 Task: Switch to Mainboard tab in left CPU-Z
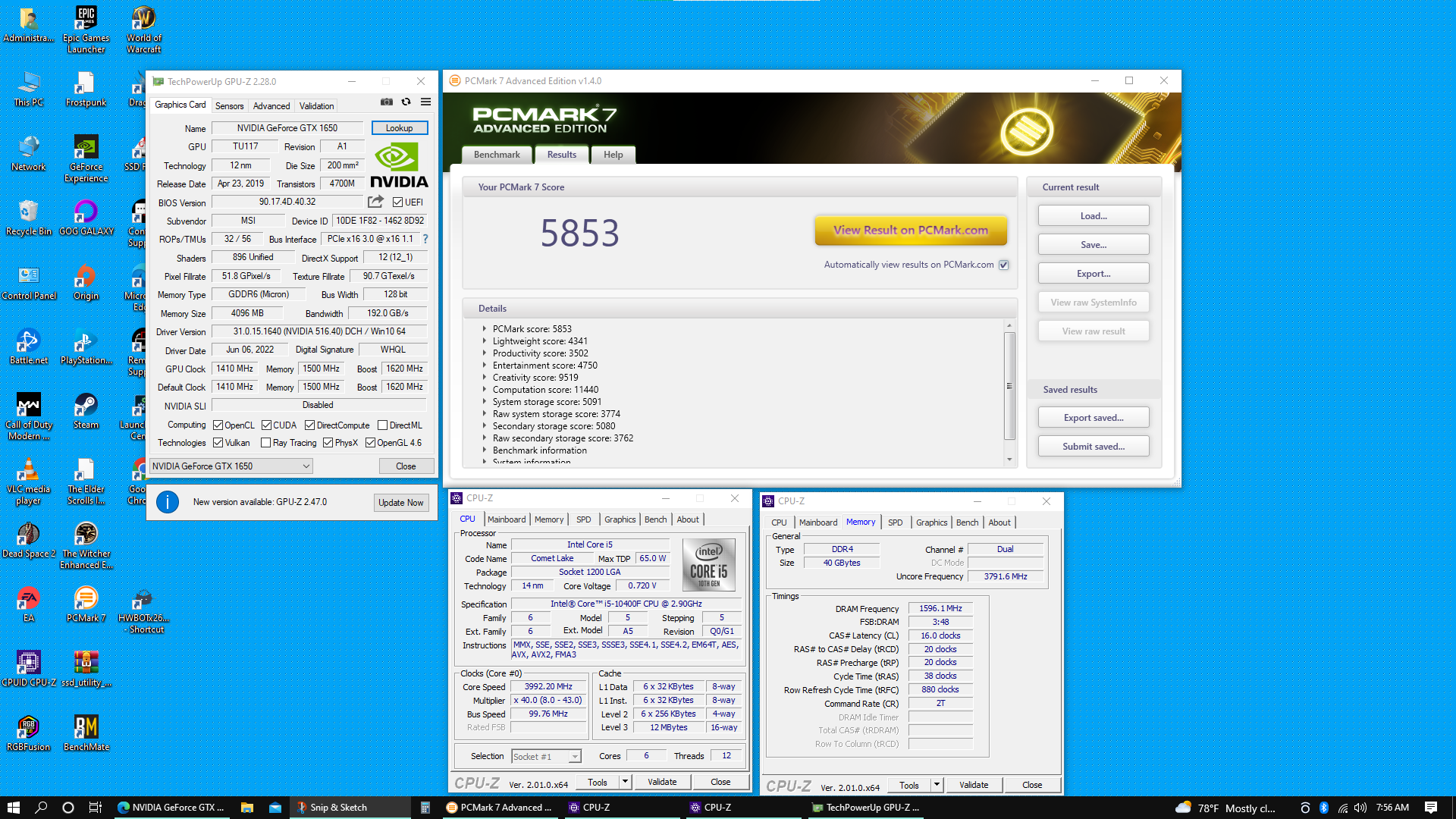[x=507, y=519]
